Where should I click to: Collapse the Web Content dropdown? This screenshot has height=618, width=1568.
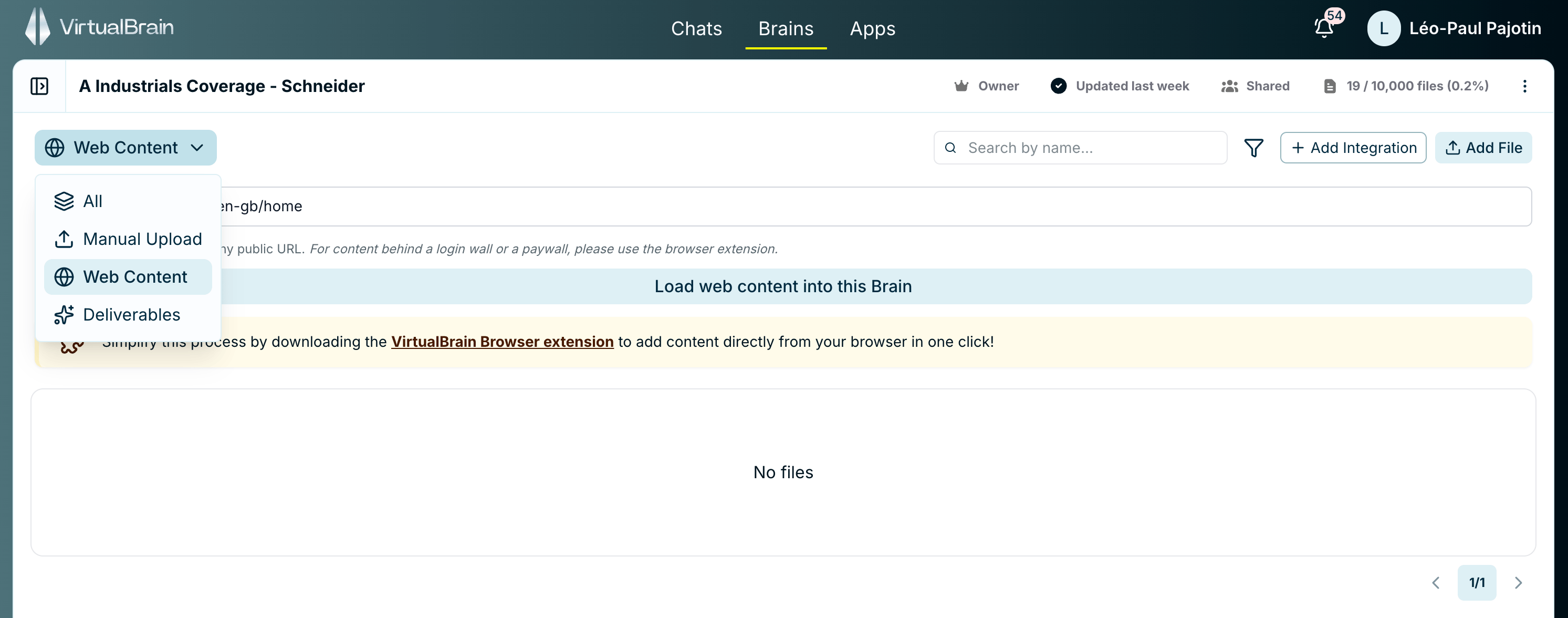(x=126, y=147)
